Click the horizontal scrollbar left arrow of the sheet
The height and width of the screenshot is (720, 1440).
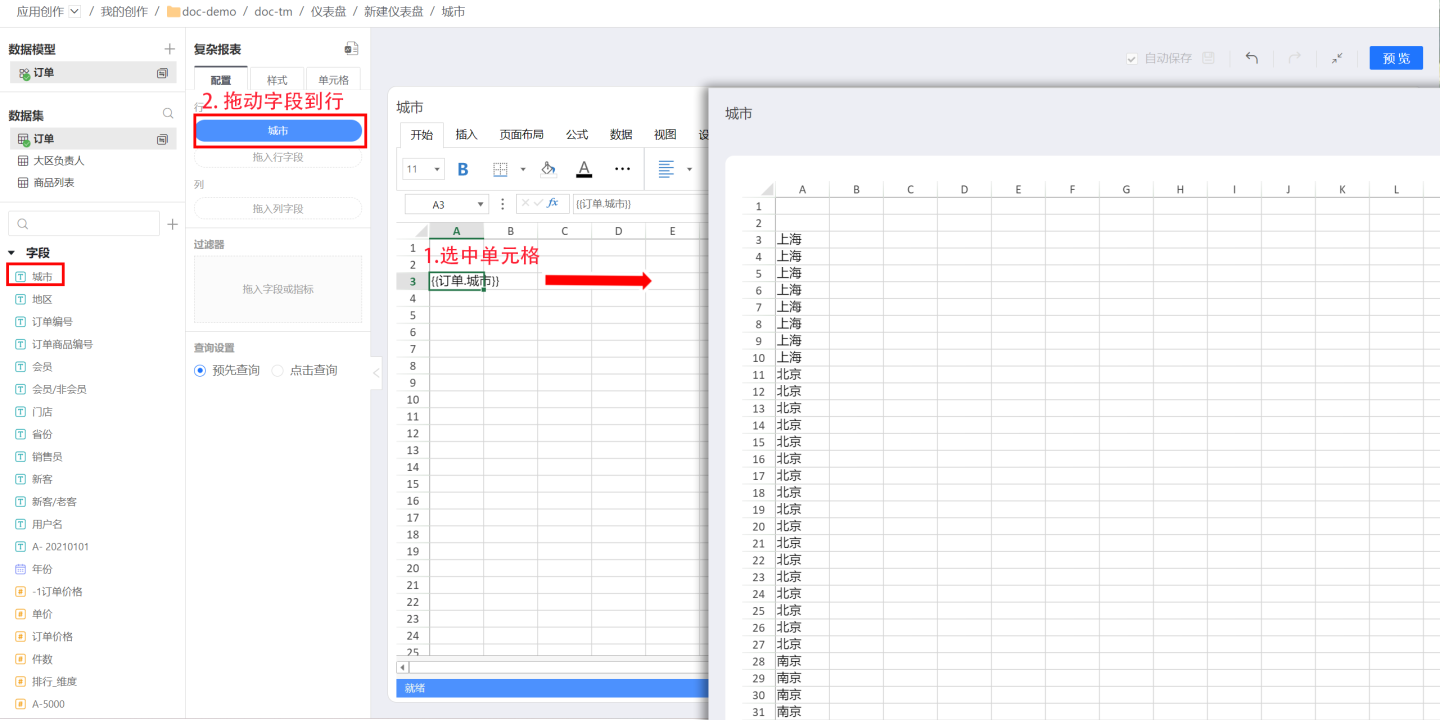tap(403, 667)
